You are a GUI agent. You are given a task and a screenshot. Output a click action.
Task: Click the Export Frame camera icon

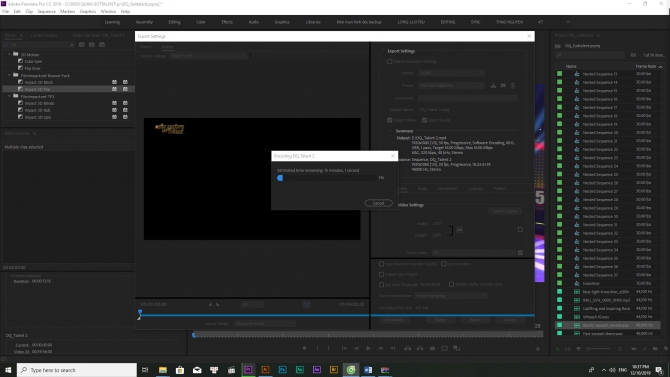tap(432, 348)
